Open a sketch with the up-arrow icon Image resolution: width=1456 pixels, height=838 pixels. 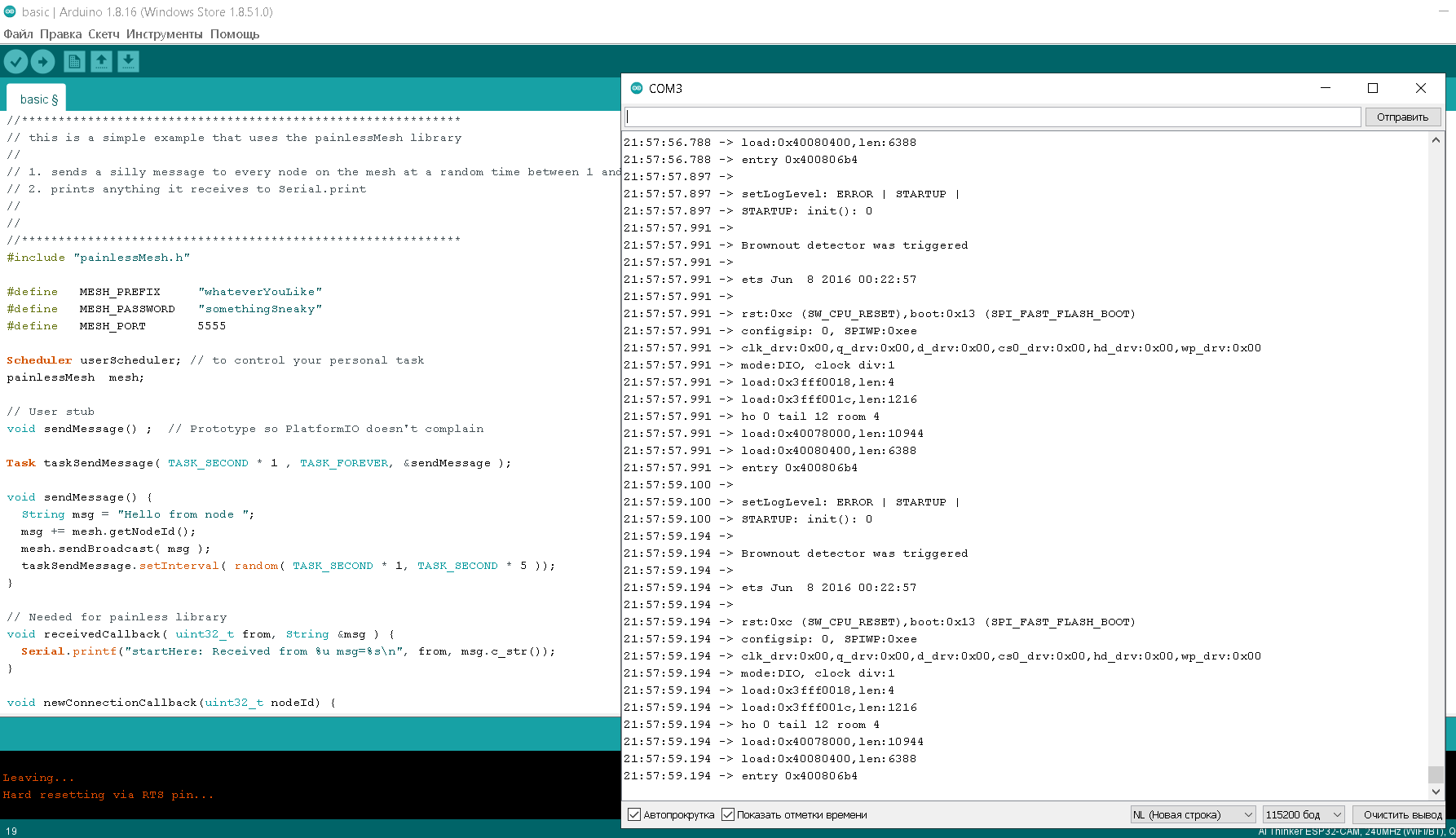pos(101,61)
